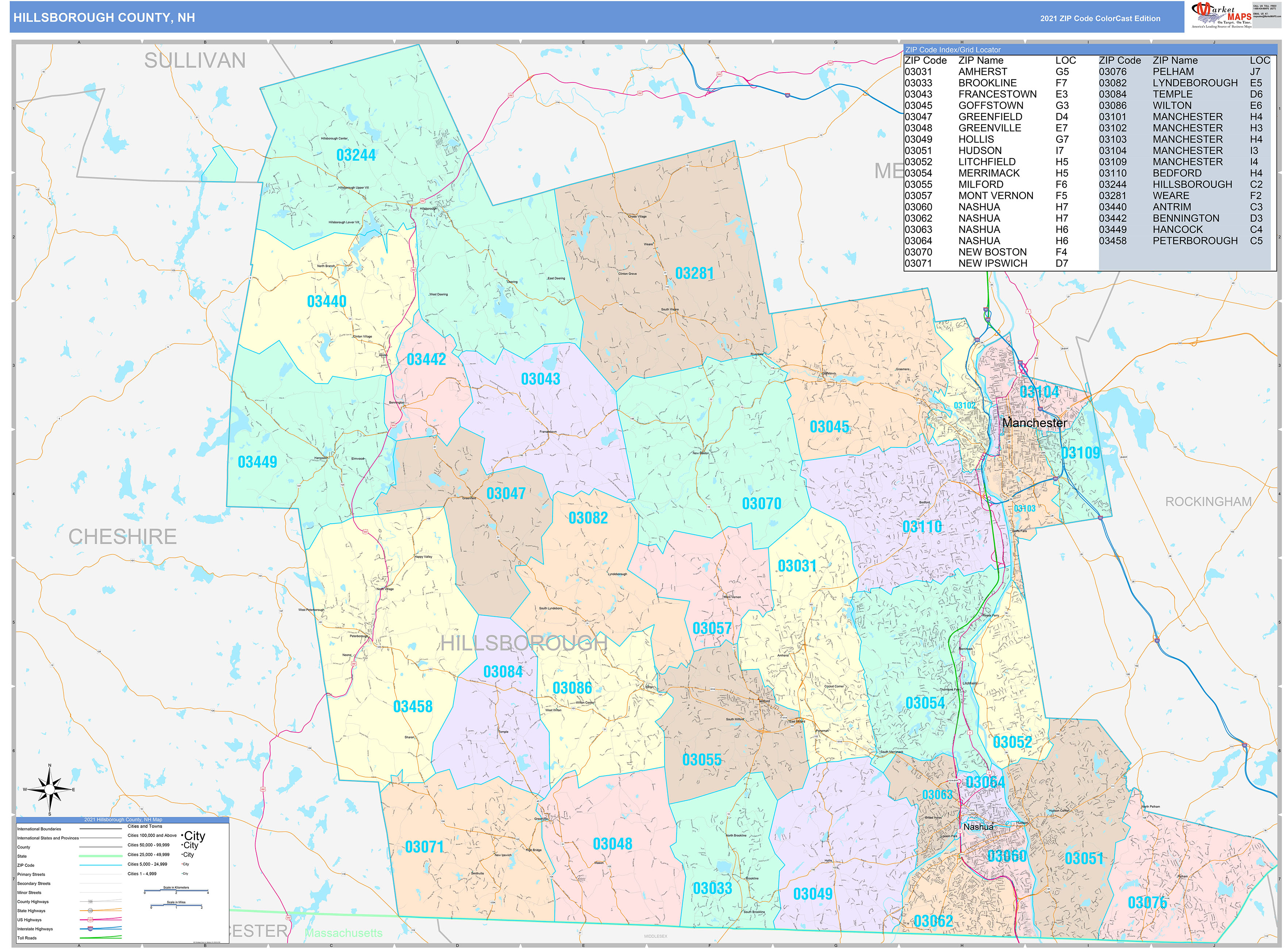Click the 03043 ZIP label on the map
Image resolution: width=1288 pixels, height=949 pixels.
tap(540, 379)
